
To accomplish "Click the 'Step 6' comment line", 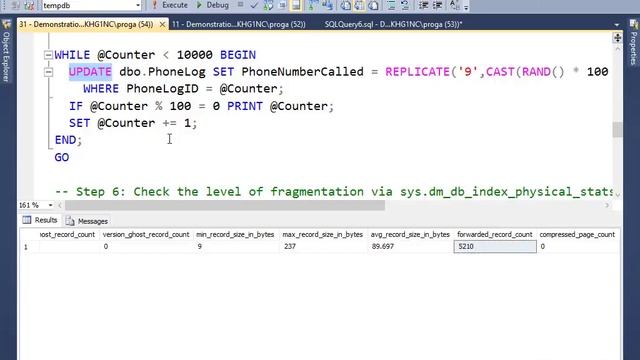I will click(x=334, y=192).
